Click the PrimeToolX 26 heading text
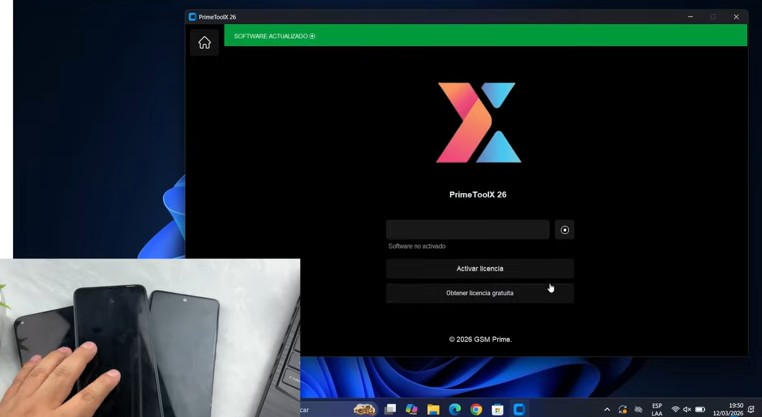 (x=478, y=194)
